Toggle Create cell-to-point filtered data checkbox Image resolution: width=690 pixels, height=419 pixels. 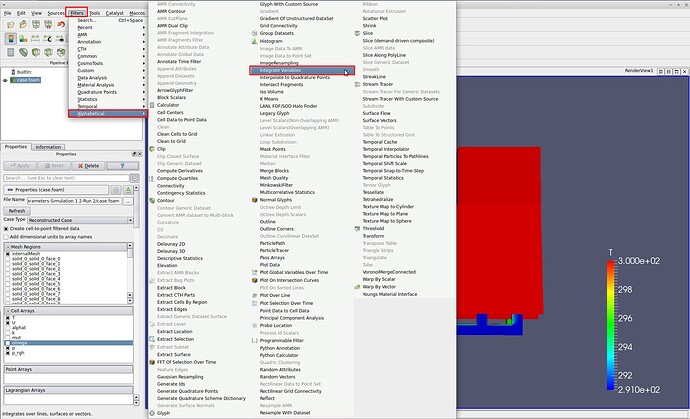6,229
